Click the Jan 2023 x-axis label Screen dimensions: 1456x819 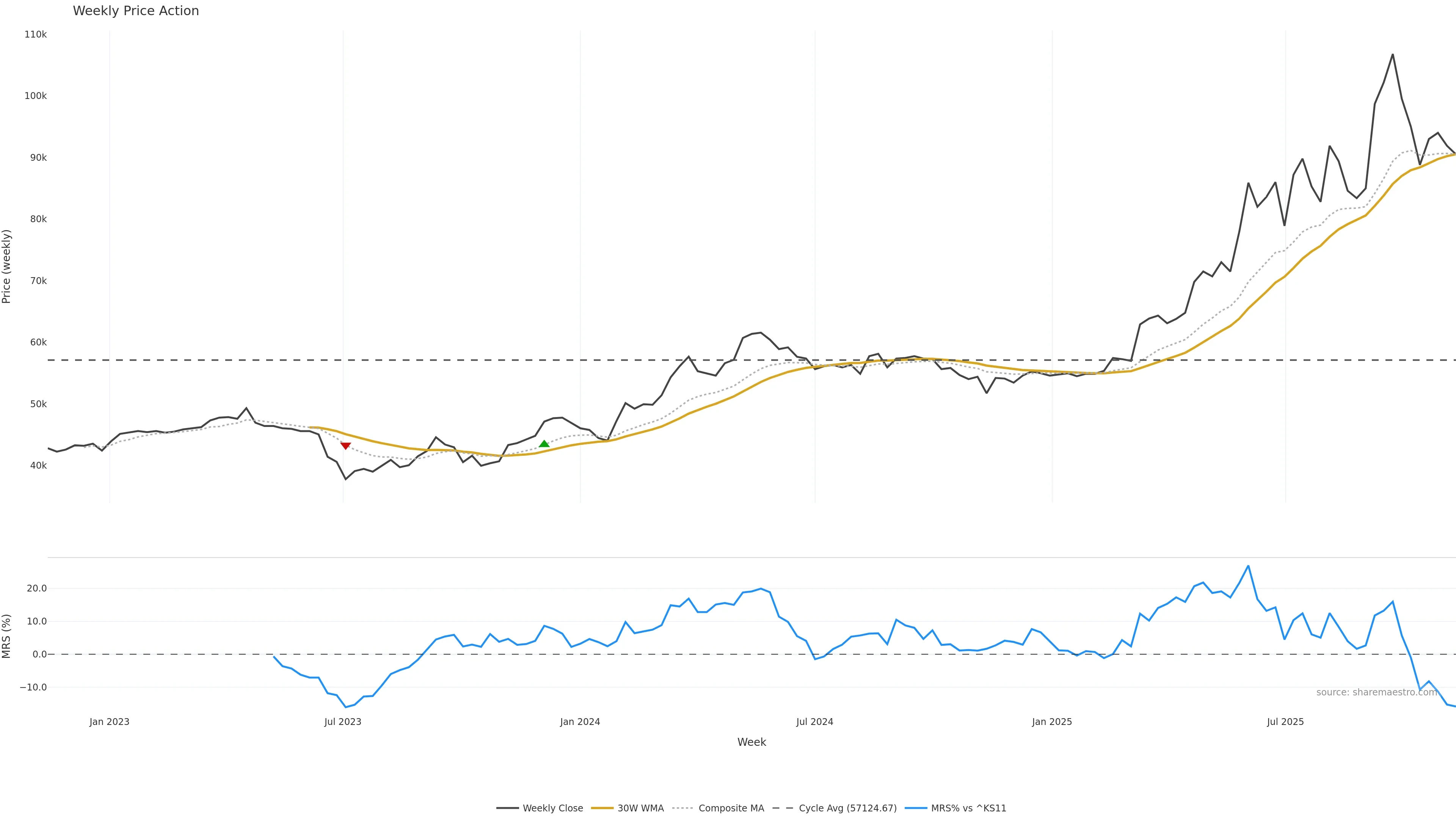(109, 722)
